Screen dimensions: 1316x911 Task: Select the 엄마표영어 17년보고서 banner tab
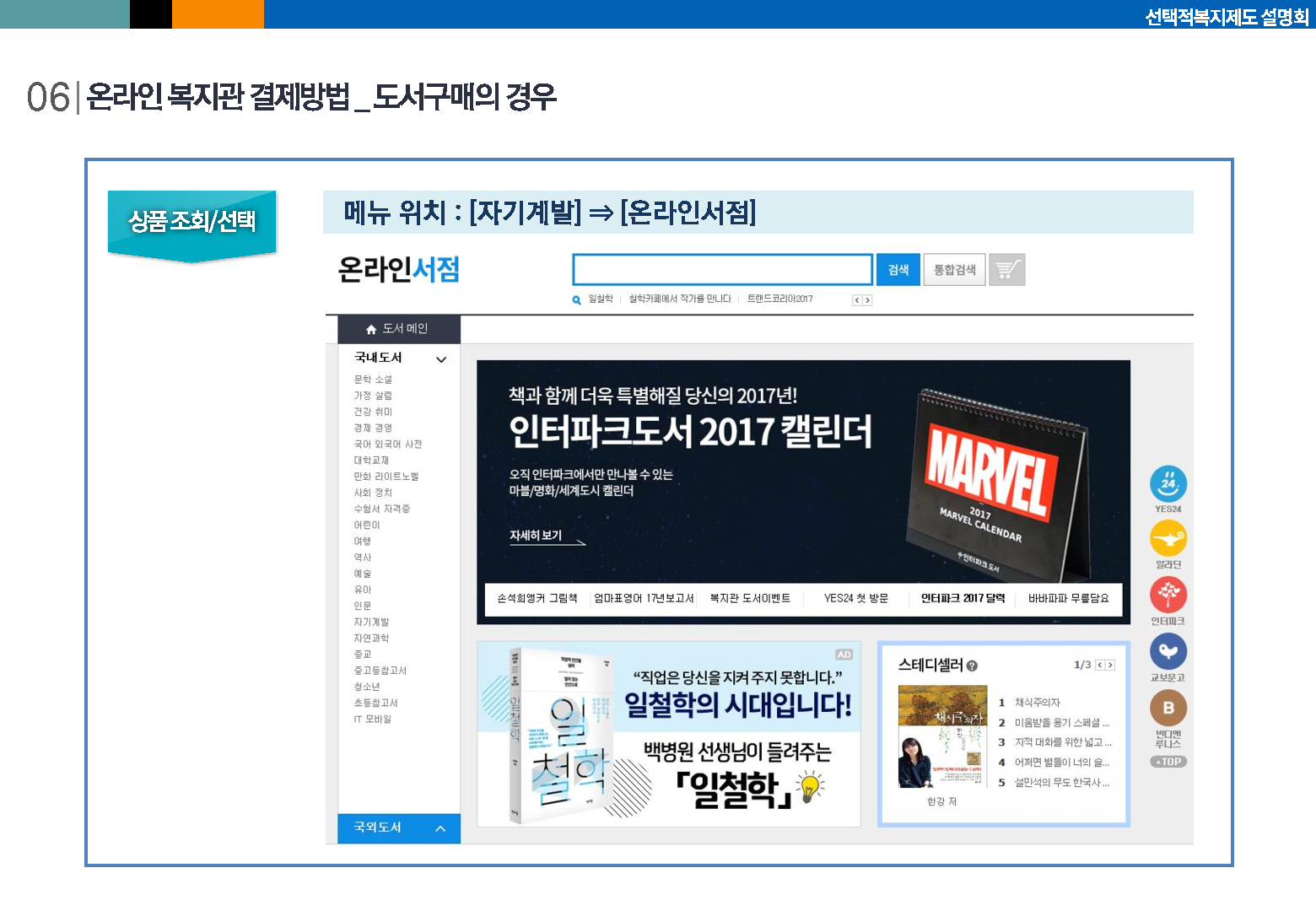coord(644,598)
